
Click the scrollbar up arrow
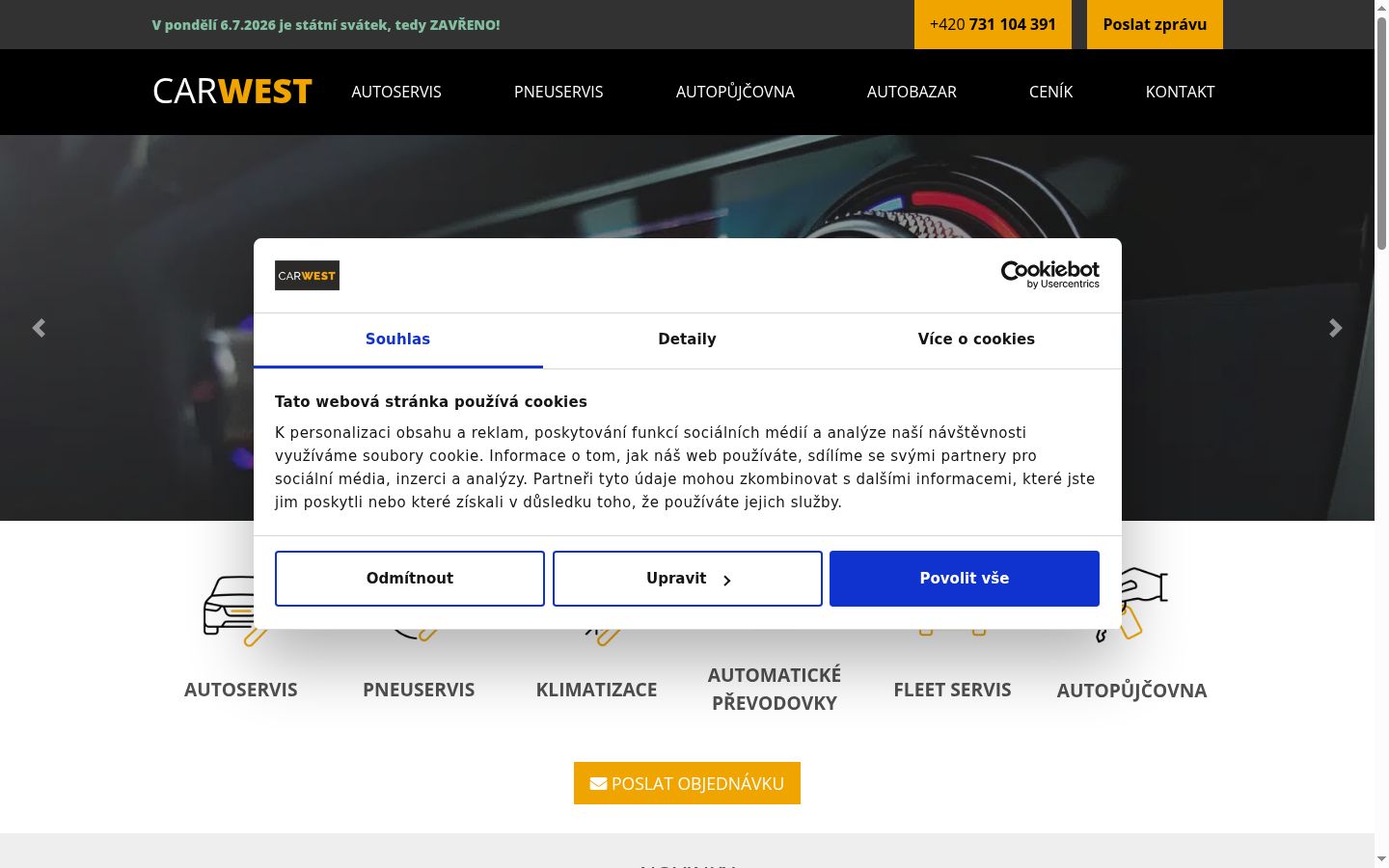(1381, 8)
